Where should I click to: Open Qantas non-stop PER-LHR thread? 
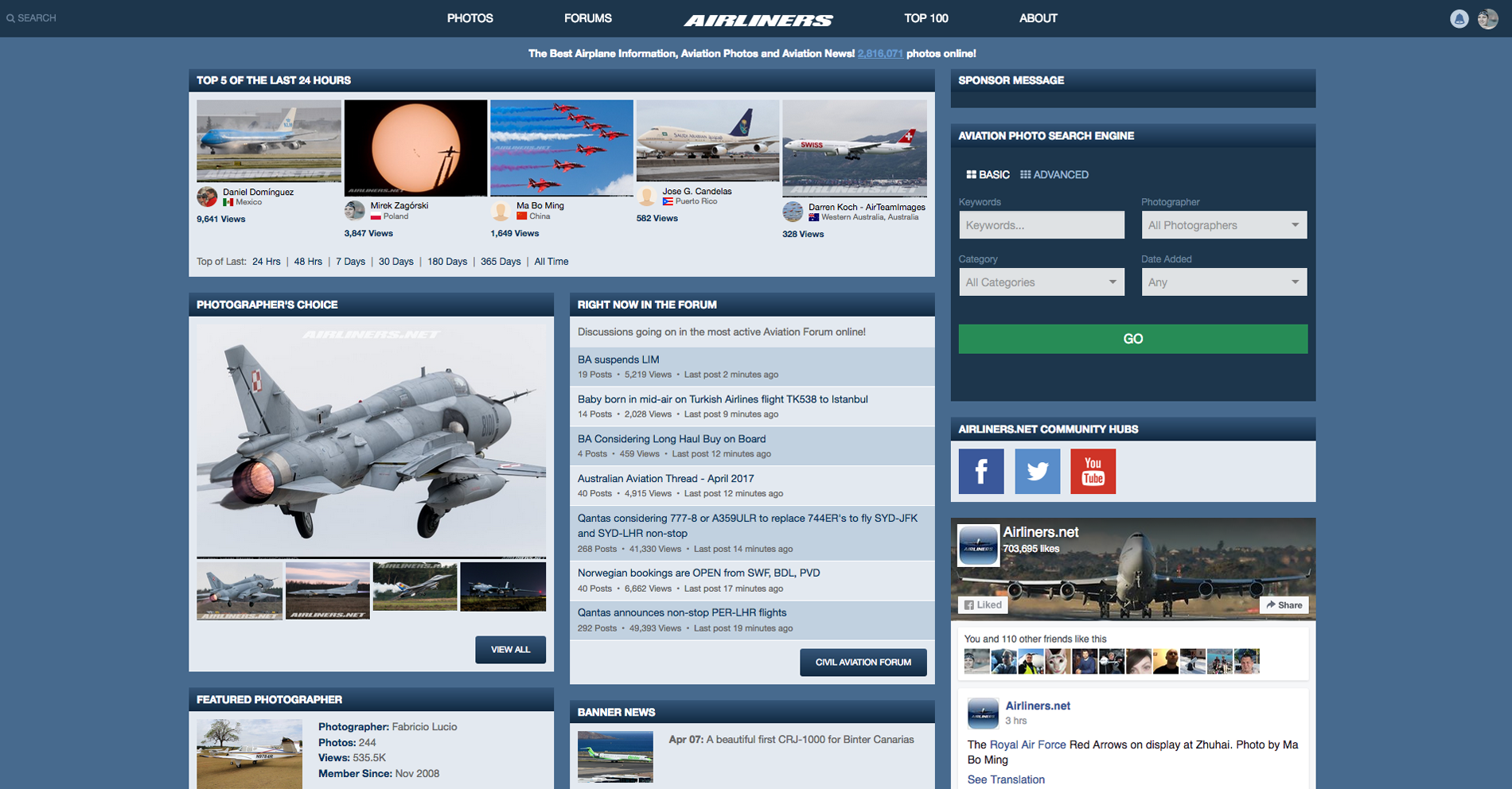(x=682, y=612)
